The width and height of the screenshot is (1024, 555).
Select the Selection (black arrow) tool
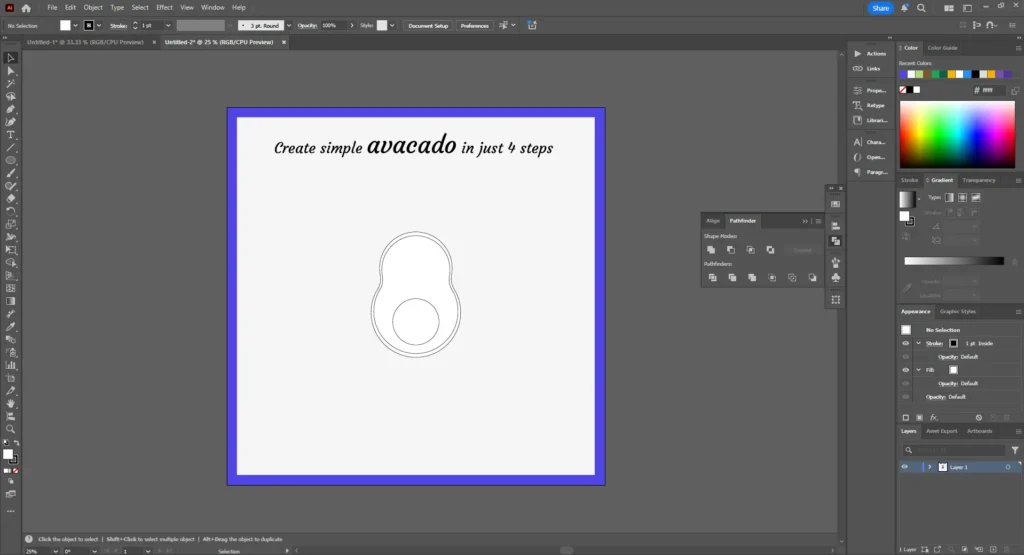(10, 58)
